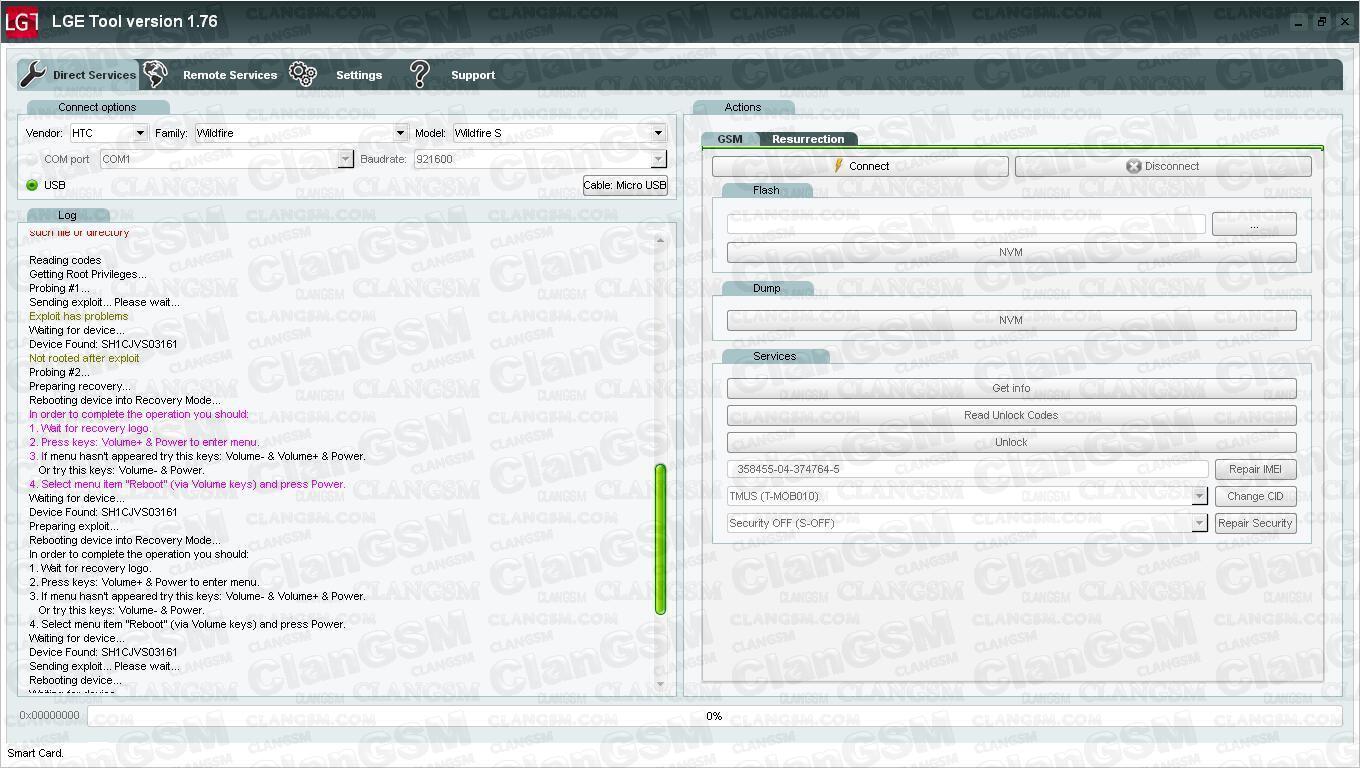1360x768 pixels.
Task: Open the TMUS (T-MOB010) CID dropdown
Action: [967, 496]
